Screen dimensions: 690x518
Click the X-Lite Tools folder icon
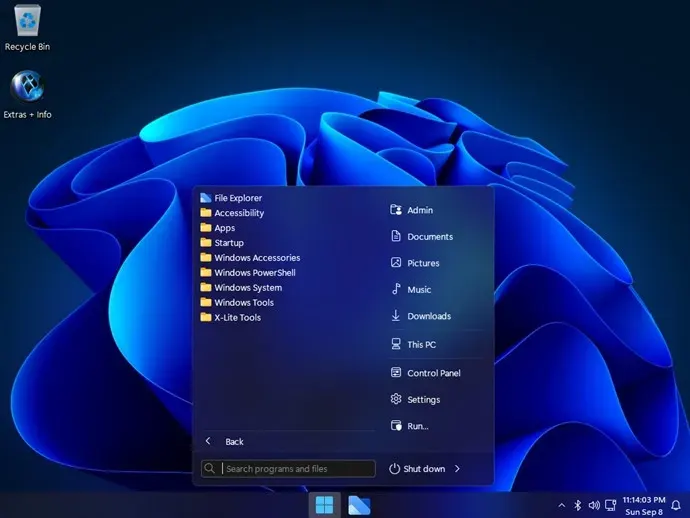(x=206, y=318)
